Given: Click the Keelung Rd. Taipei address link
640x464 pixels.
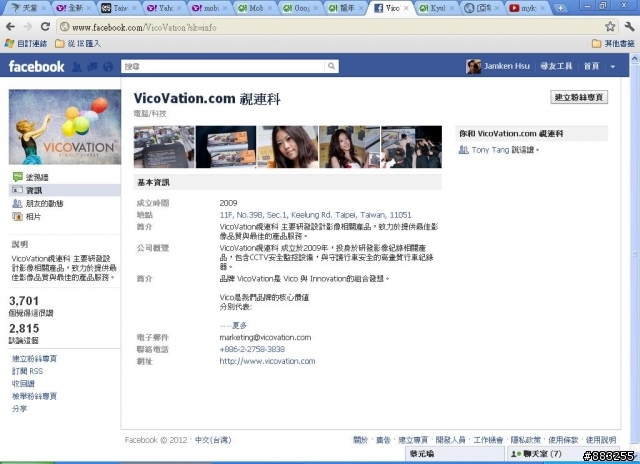Looking at the screenshot, I should (315, 215).
